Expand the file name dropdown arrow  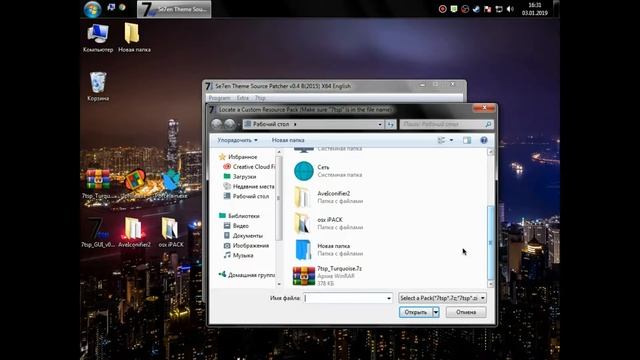(x=389, y=298)
